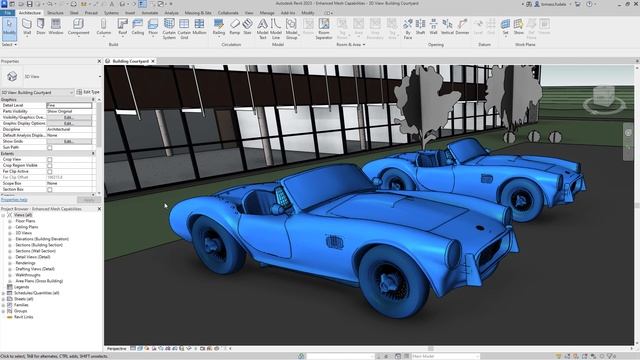Choose the Mullion tool
The image size is (640, 360).
click(x=199, y=27)
